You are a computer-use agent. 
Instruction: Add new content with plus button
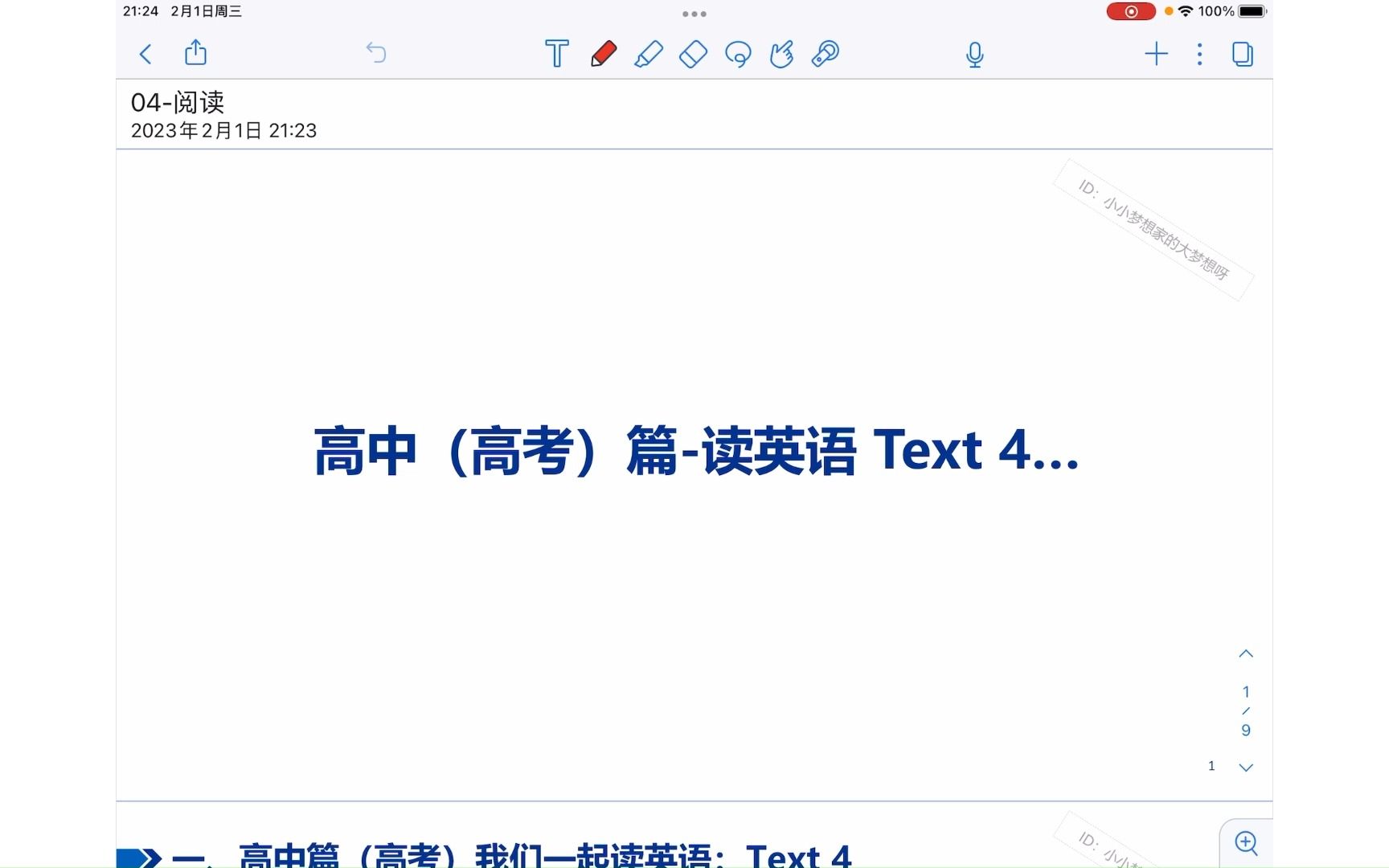tap(1156, 54)
